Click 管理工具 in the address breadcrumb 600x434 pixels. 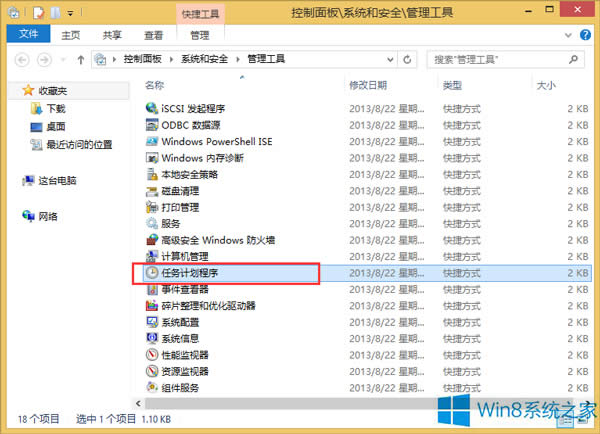tap(266, 59)
